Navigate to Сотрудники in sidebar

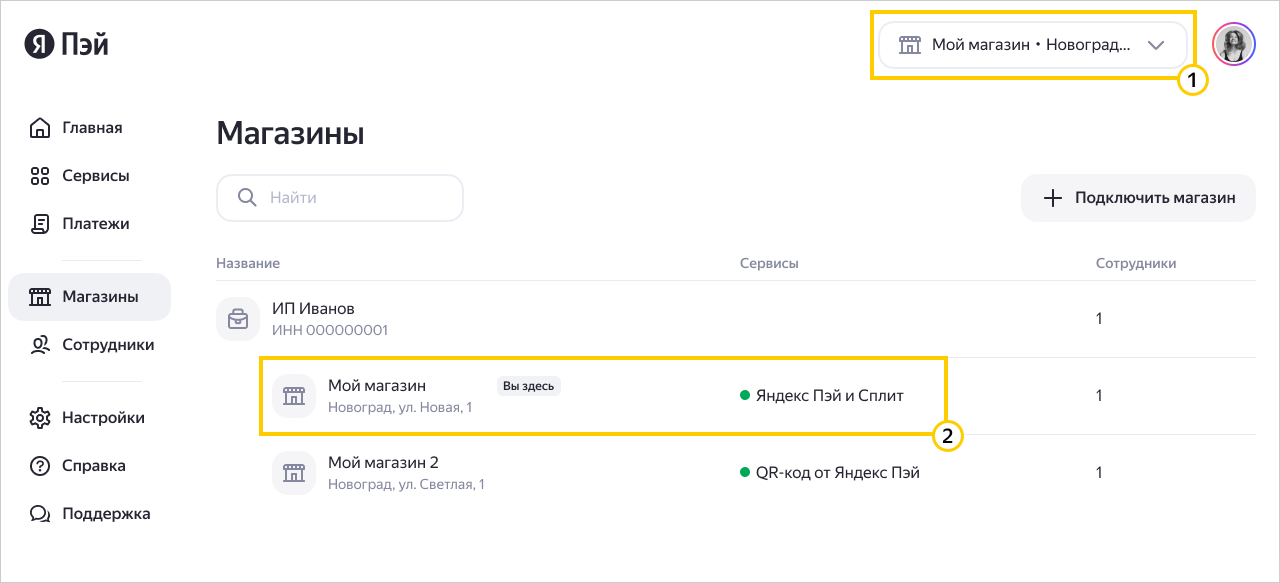click(x=107, y=345)
